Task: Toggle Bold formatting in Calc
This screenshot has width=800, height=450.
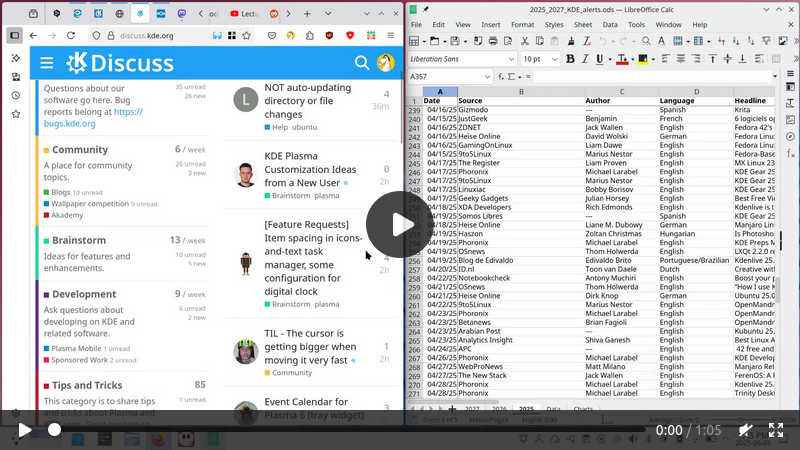Action: [x=570, y=59]
